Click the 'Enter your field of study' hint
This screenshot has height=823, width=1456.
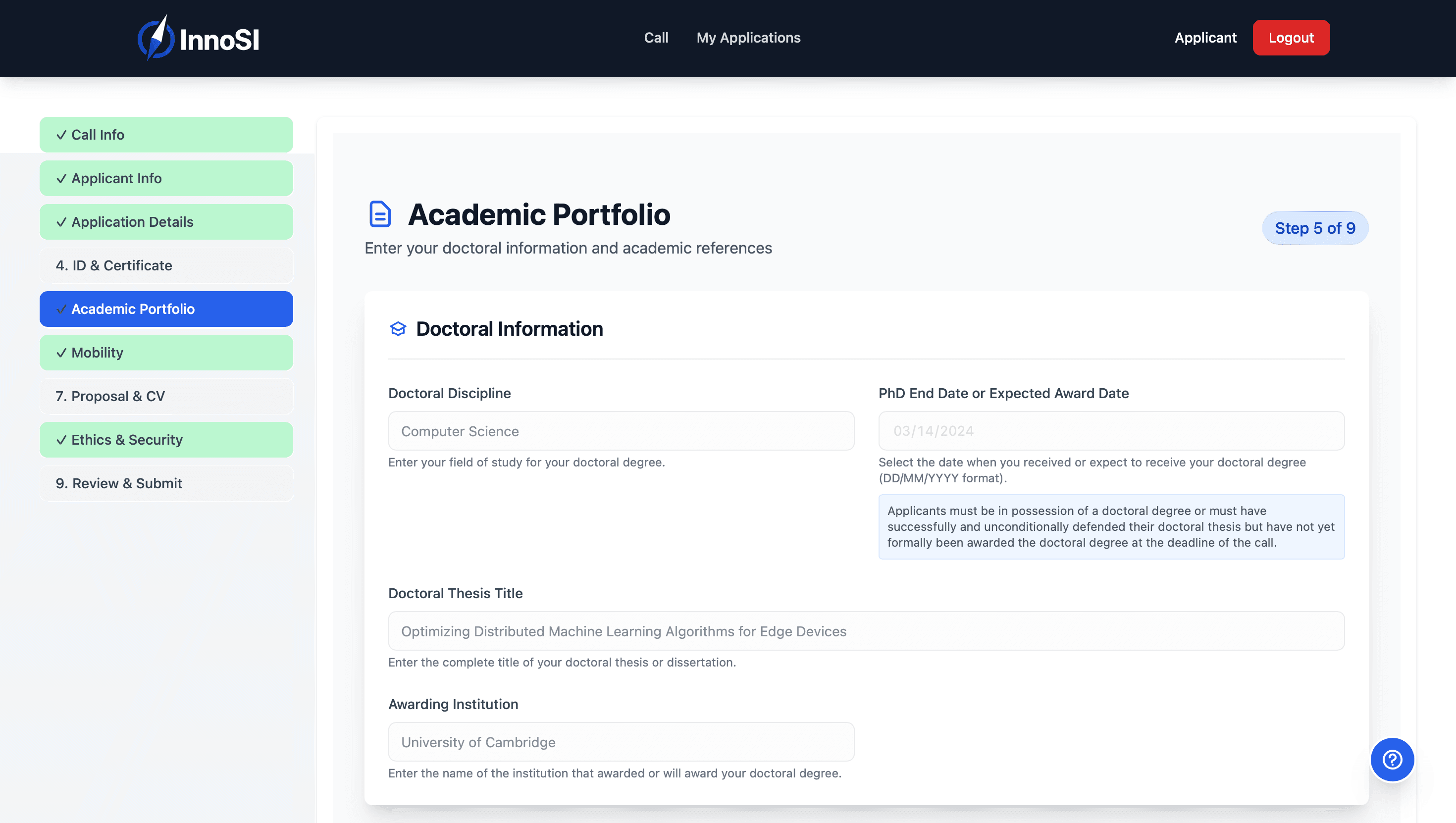[x=526, y=463]
